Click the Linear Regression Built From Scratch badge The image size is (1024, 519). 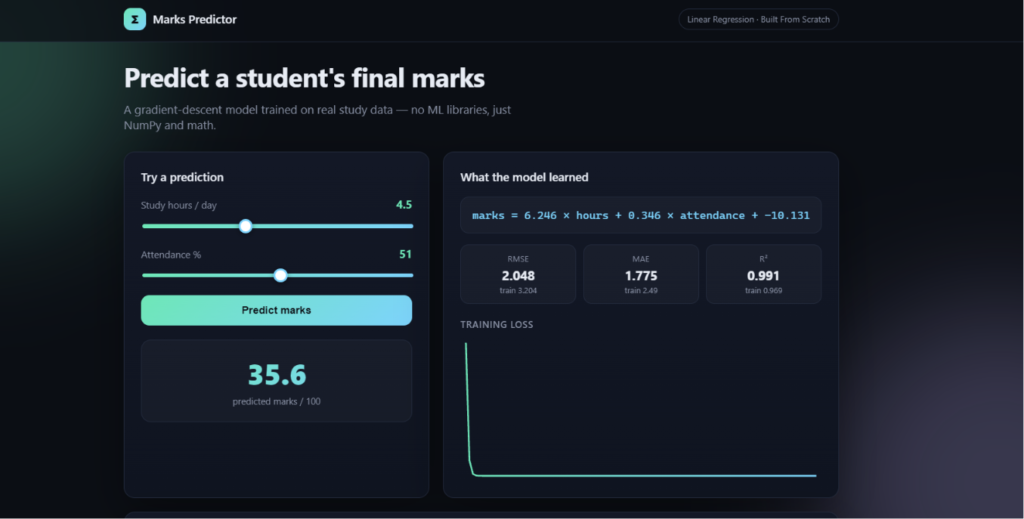tap(758, 19)
